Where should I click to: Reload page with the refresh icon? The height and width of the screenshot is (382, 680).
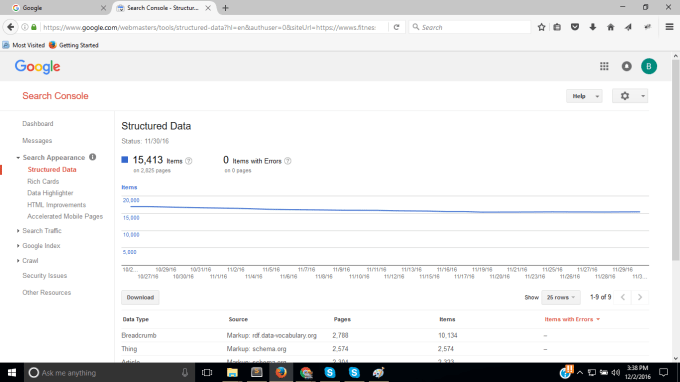coord(396,27)
